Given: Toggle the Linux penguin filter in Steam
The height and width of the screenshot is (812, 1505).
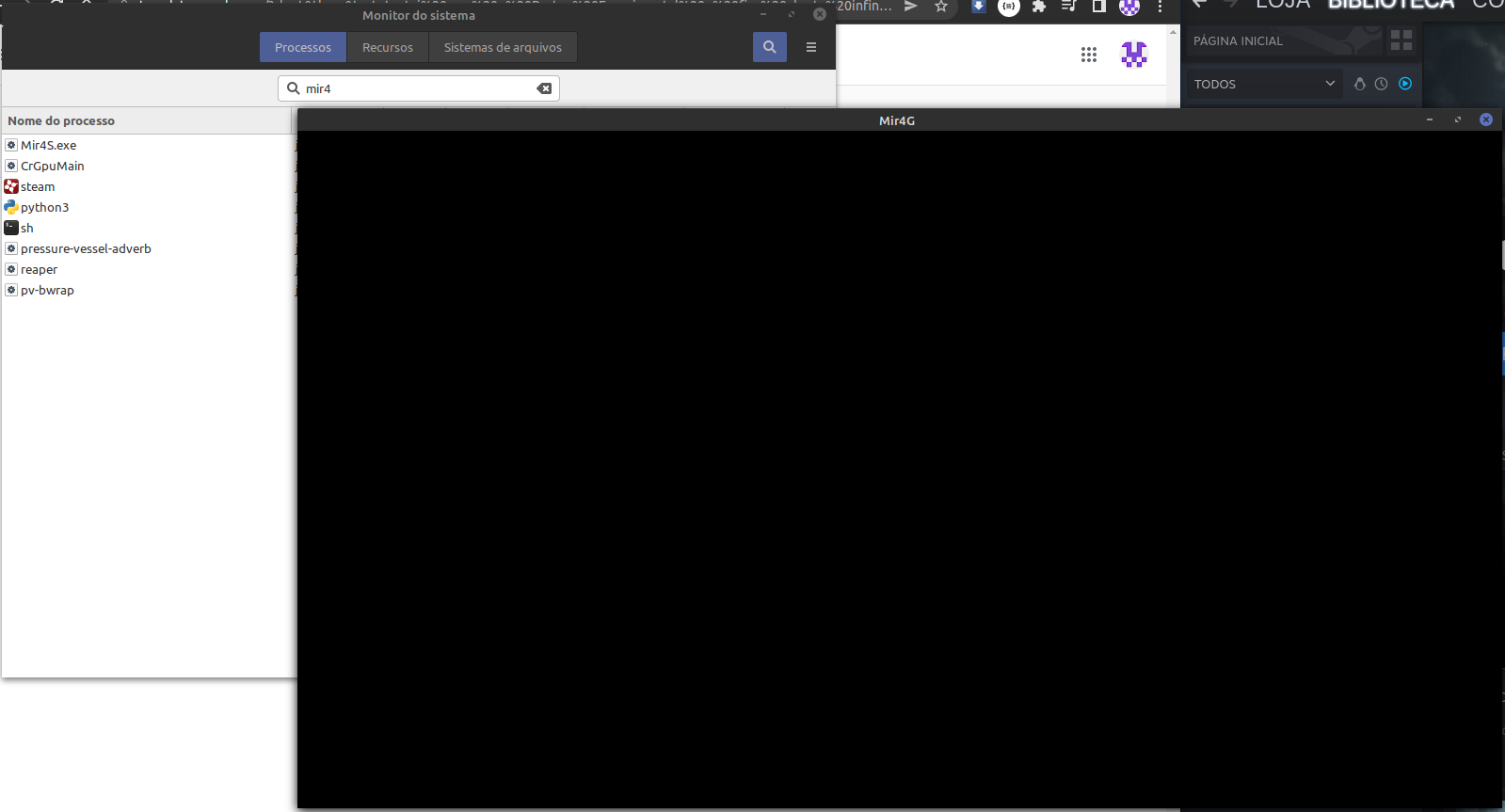Looking at the screenshot, I should point(1359,84).
